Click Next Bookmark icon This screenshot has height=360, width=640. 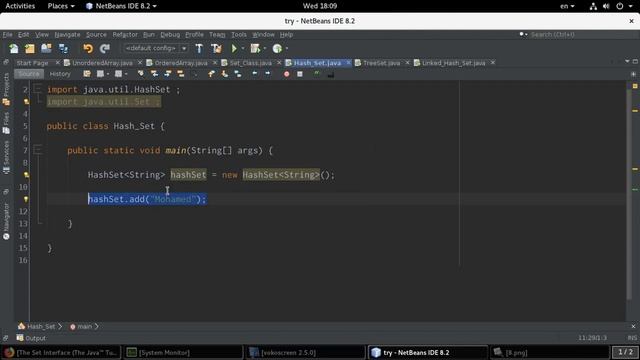coord(224,74)
